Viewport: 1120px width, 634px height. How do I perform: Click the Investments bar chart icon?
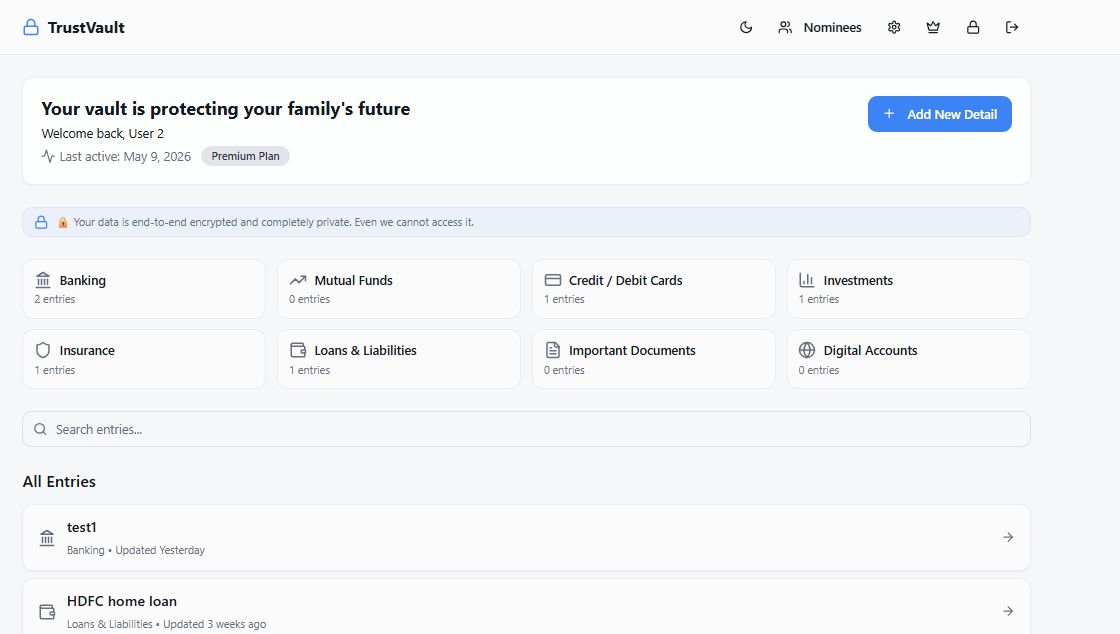(806, 280)
